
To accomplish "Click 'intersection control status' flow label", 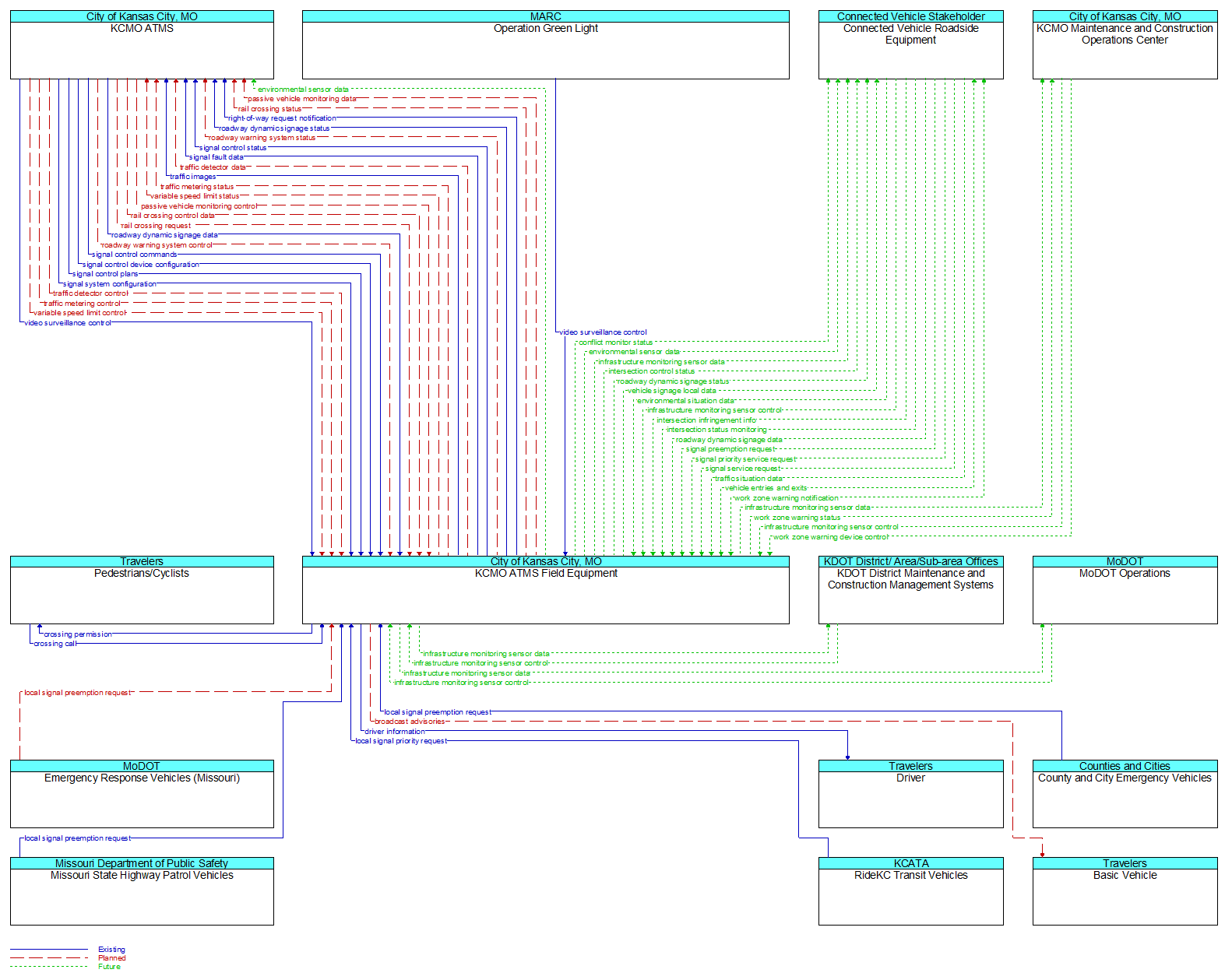I will pyautogui.click(x=652, y=371).
